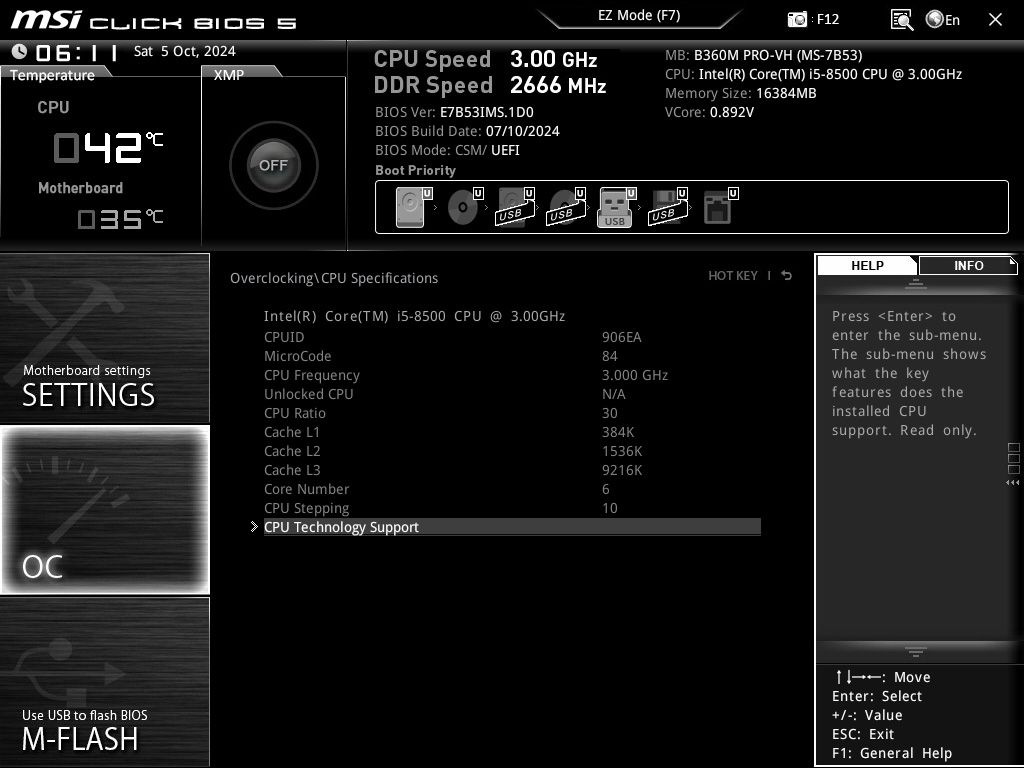Expand the CPU Technology Support arrow
This screenshot has width=1024, height=768.
pos(254,526)
